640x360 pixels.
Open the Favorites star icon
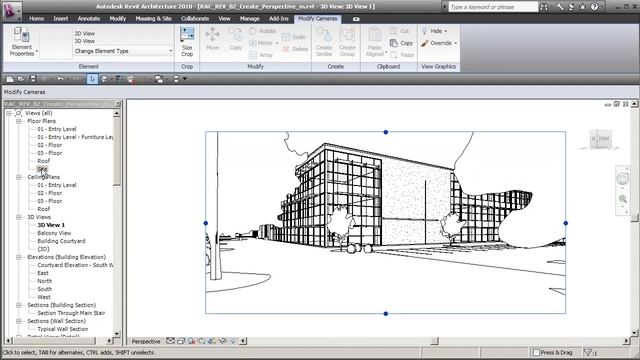click(583, 7)
